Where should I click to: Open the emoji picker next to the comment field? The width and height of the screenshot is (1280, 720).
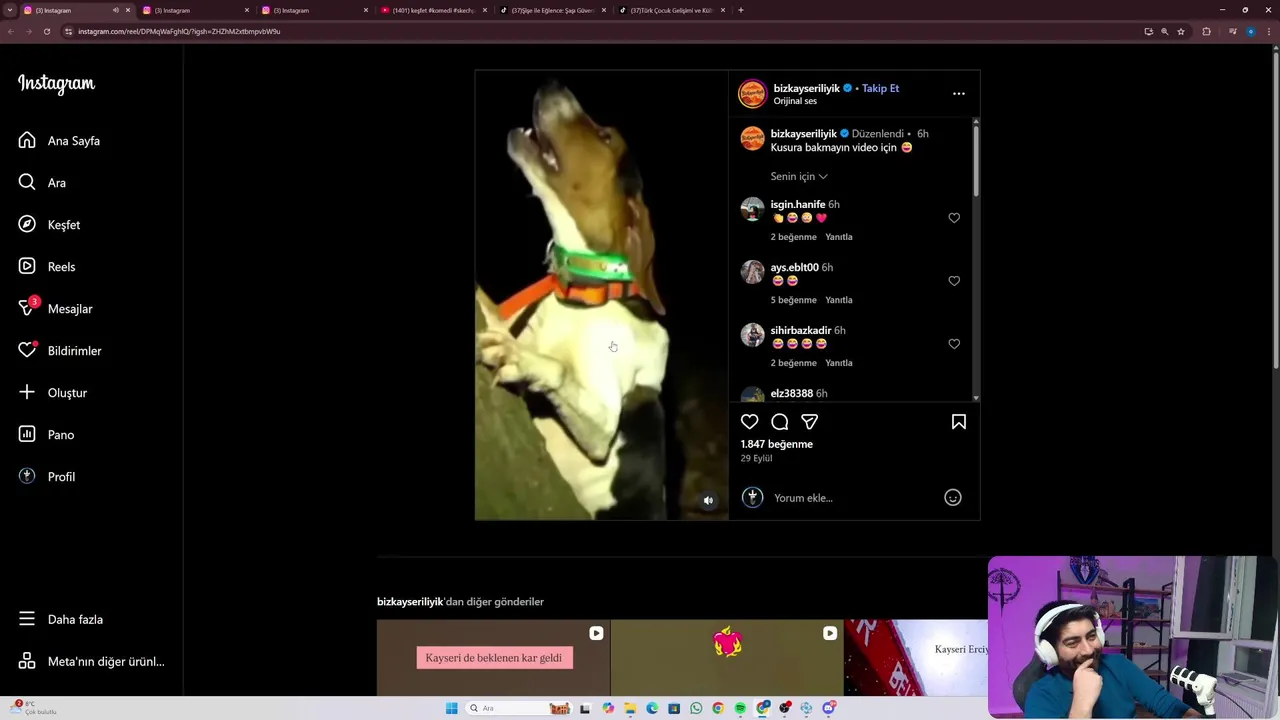[x=953, y=498]
